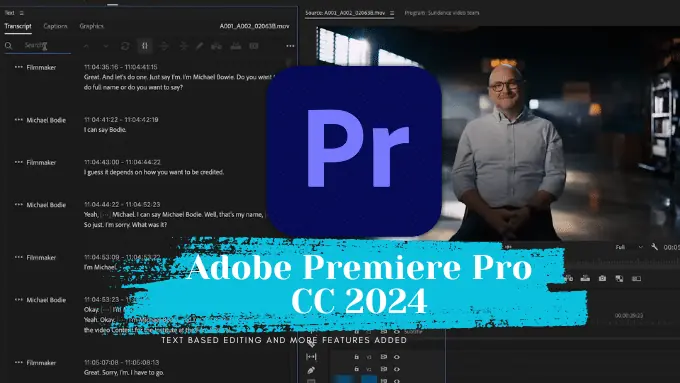The height and width of the screenshot is (383, 680).
Task: Toggle the Subtitle track eye icon
Action: [396, 331]
